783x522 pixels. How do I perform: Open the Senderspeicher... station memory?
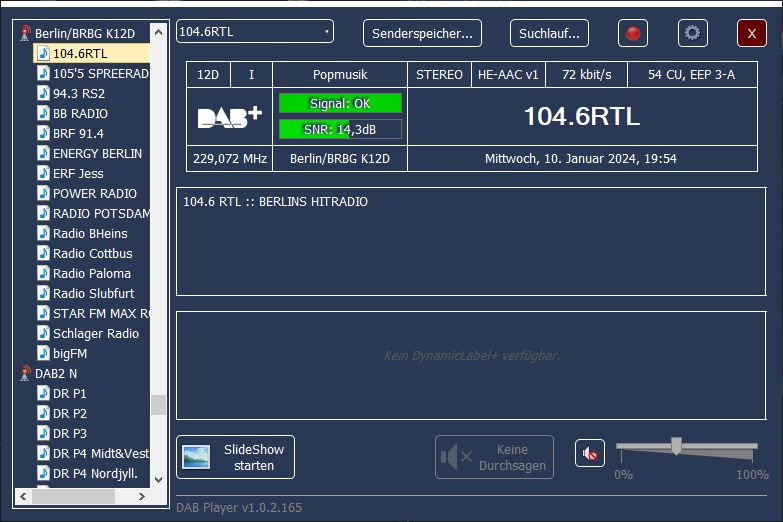[x=422, y=33]
